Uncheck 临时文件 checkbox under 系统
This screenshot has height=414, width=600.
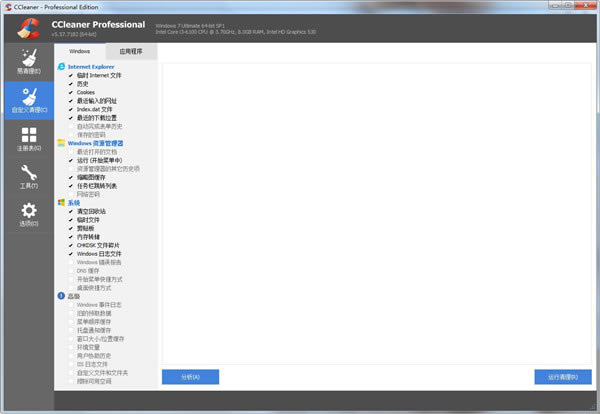(x=71, y=220)
